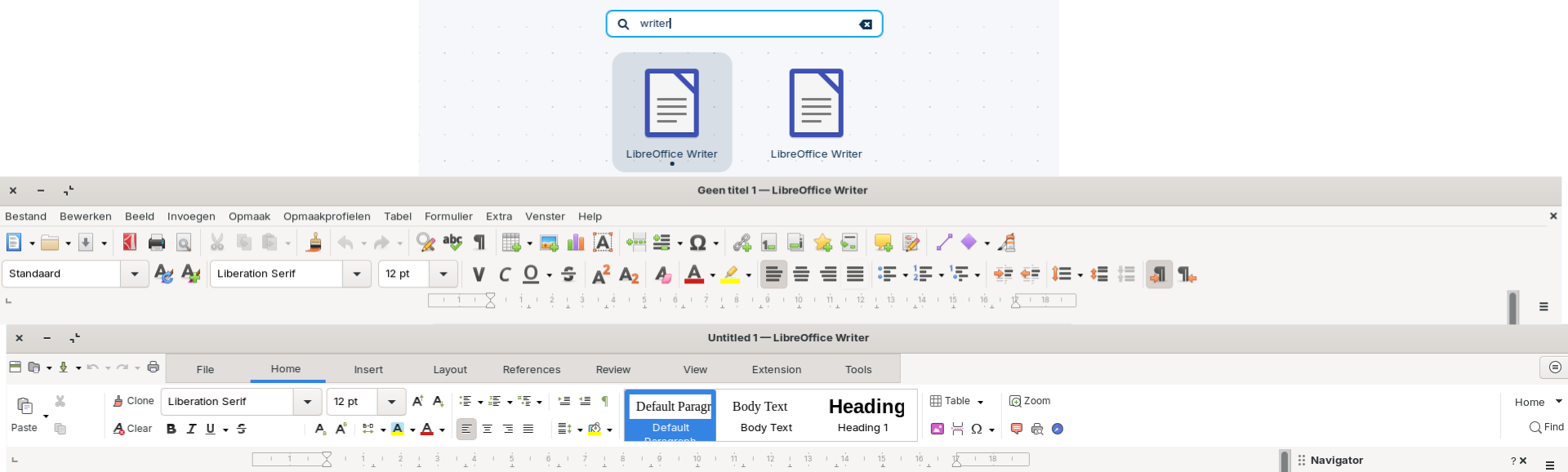Toggle Italic in Untitled 1 ribbon
1568x472 pixels.
(x=191, y=429)
